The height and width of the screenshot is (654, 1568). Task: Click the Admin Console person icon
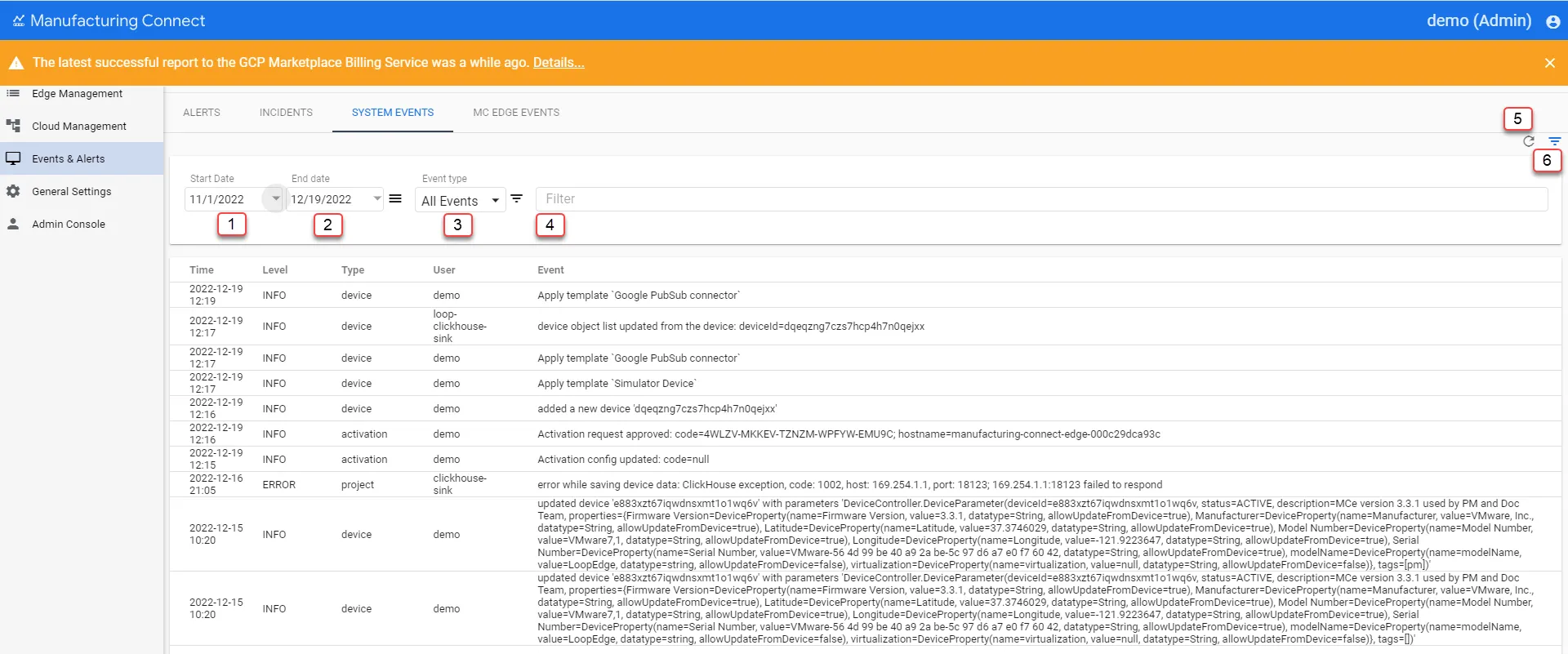click(13, 224)
